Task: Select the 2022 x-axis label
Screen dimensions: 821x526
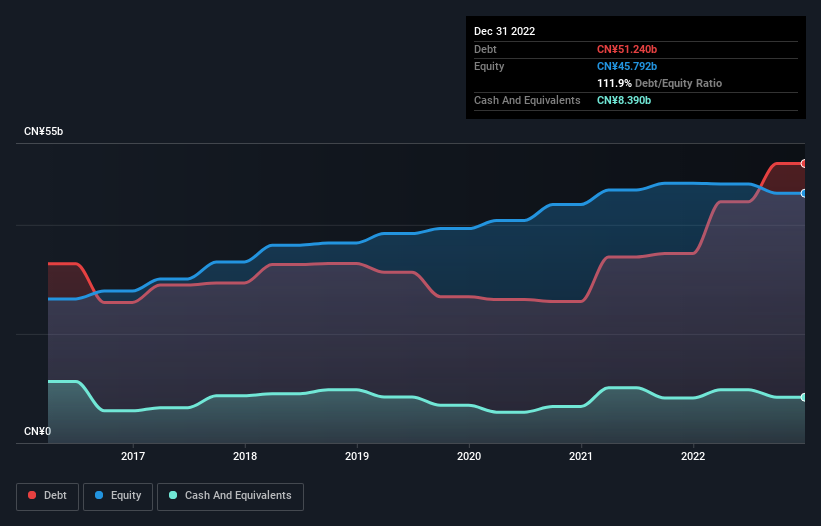Action: click(x=693, y=456)
